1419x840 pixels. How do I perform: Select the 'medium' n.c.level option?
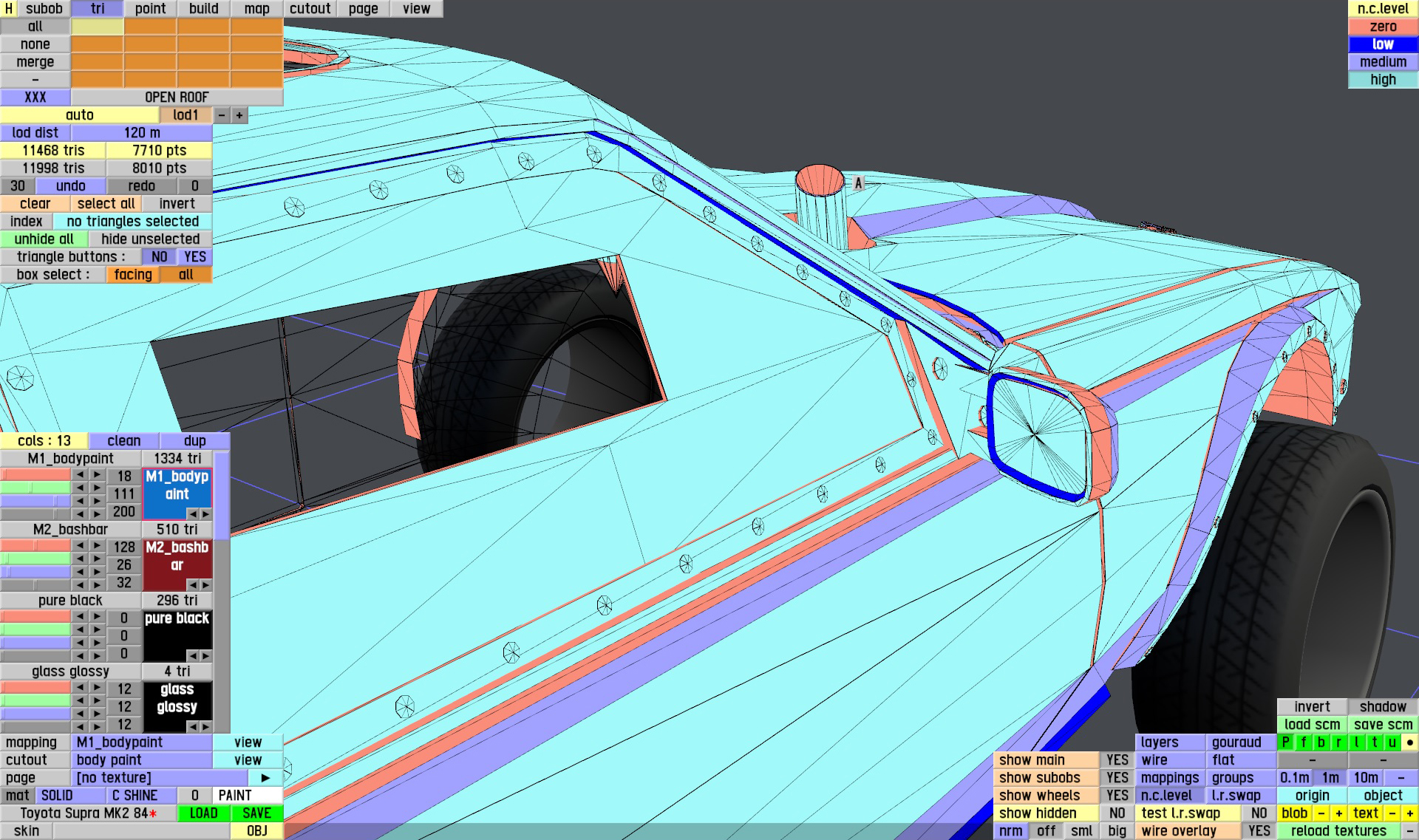[1383, 62]
